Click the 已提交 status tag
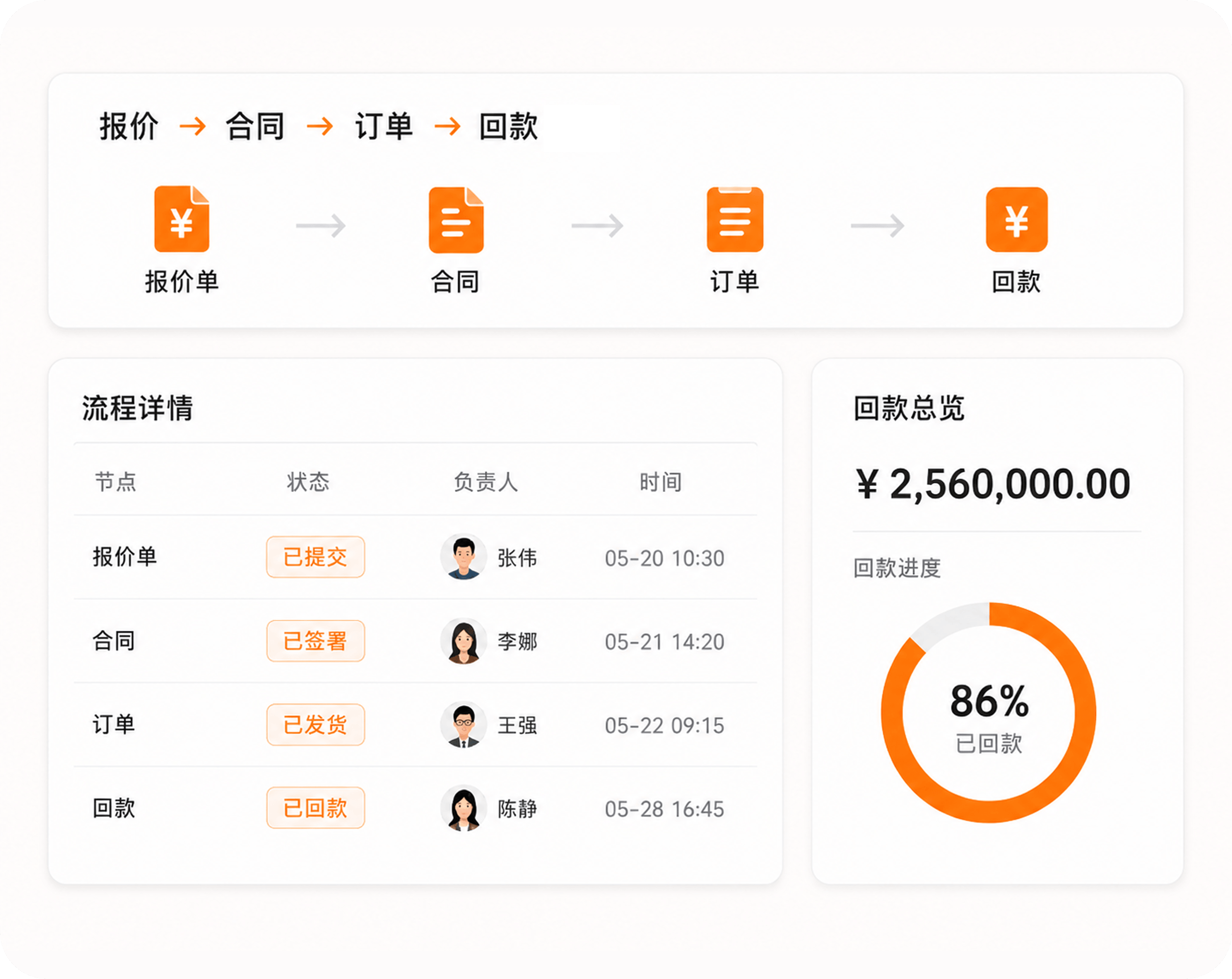Viewport: 1232px width, 979px height. [315, 557]
